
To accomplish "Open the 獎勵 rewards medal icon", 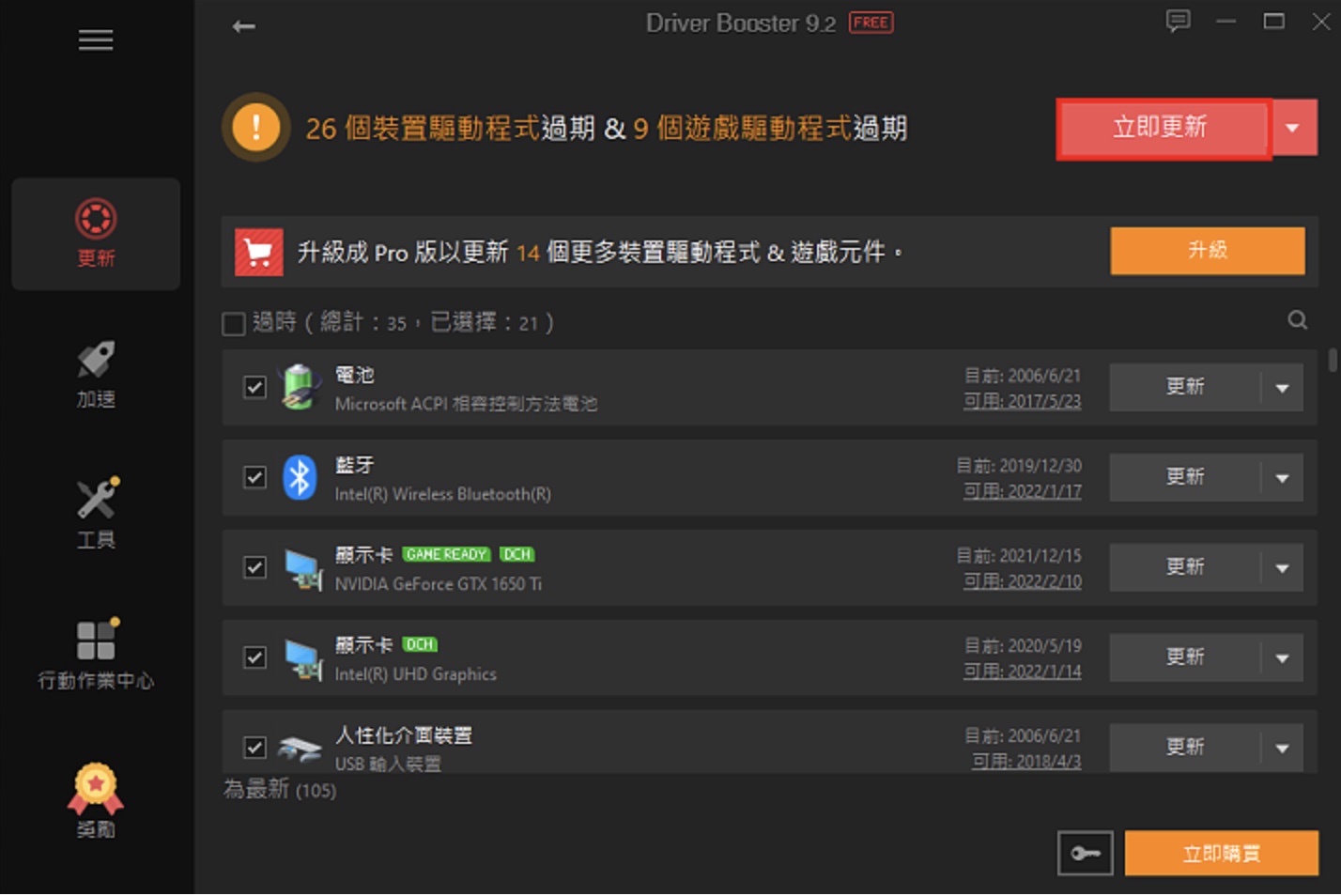I will (96, 801).
